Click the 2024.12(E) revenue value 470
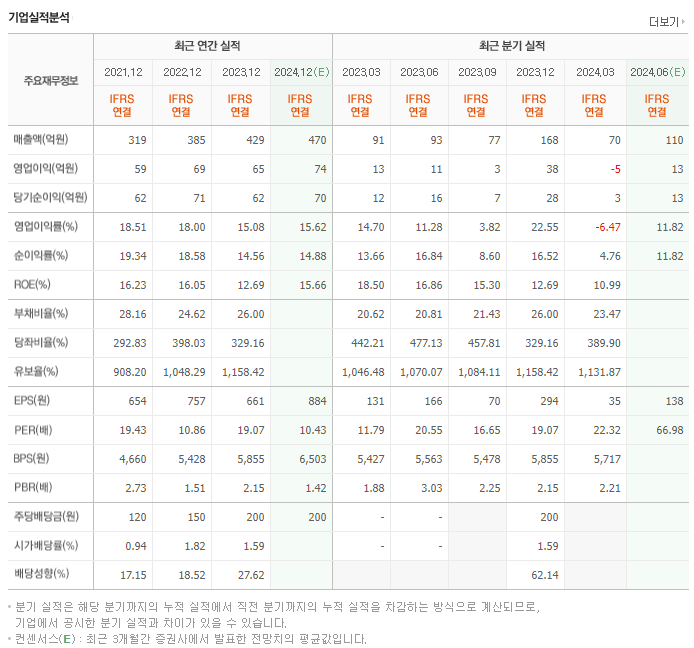 (317, 140)
